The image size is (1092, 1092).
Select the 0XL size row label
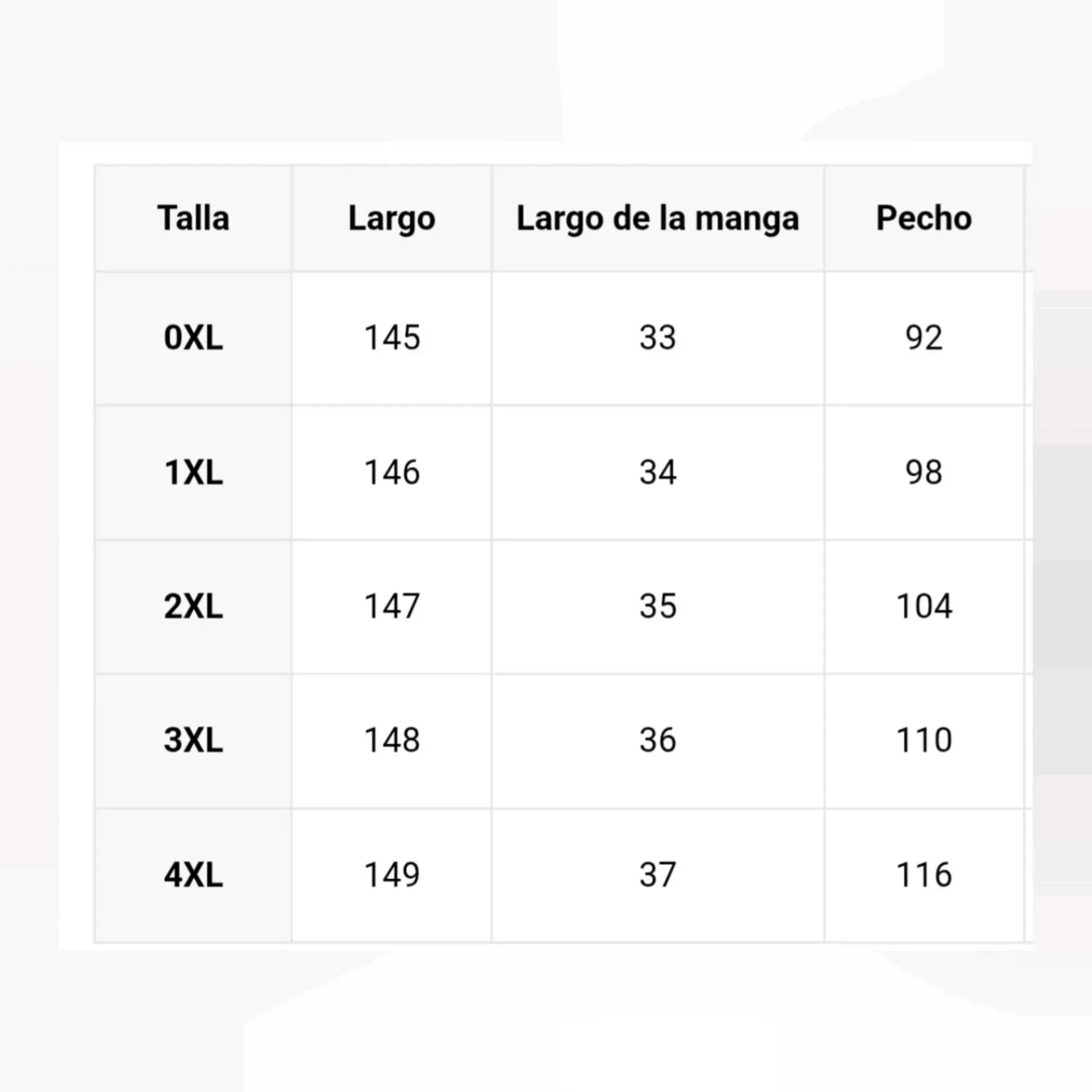pyautogui.click(x=193, y=338)
